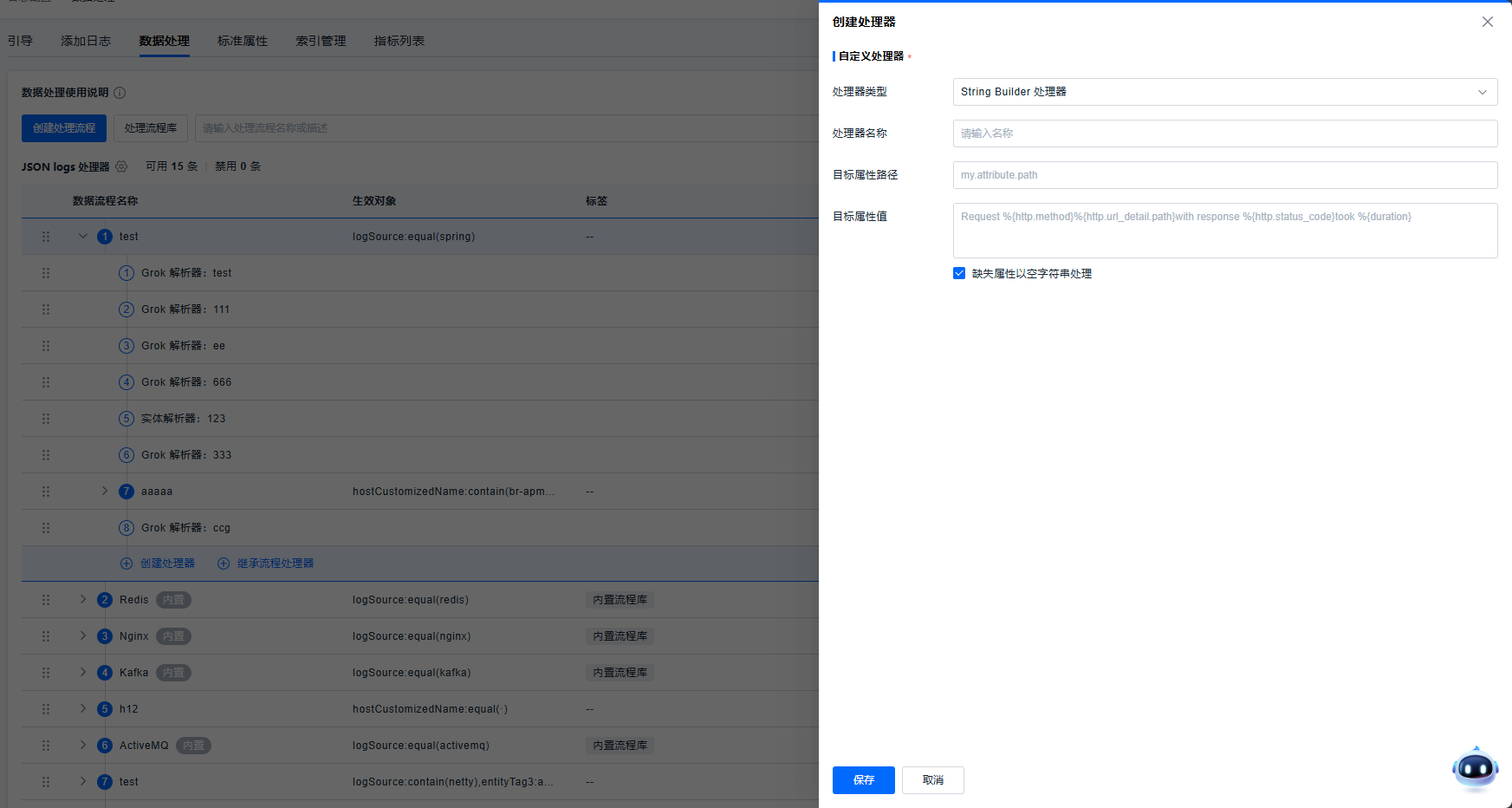The width and height of the screenshot is (1512, 808).
Task: Close the 创建处理器 drawer panel
Action: pyautogui.click(x=1487, y=22)
